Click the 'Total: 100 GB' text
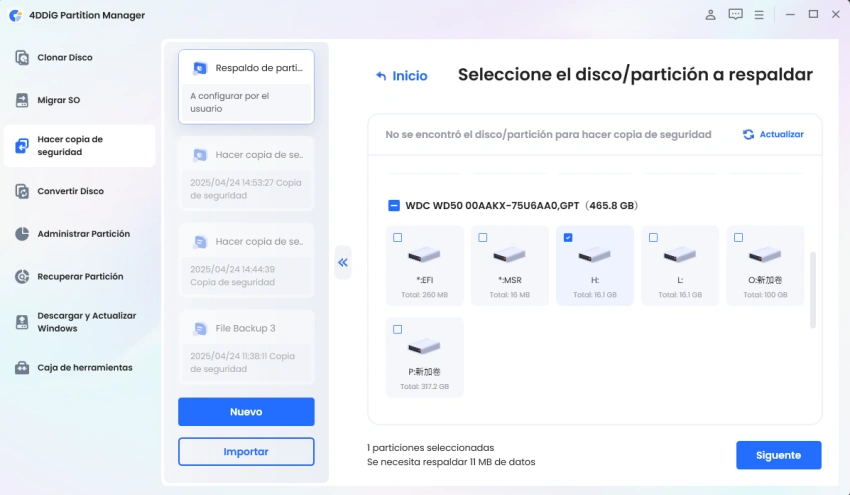 765,295
